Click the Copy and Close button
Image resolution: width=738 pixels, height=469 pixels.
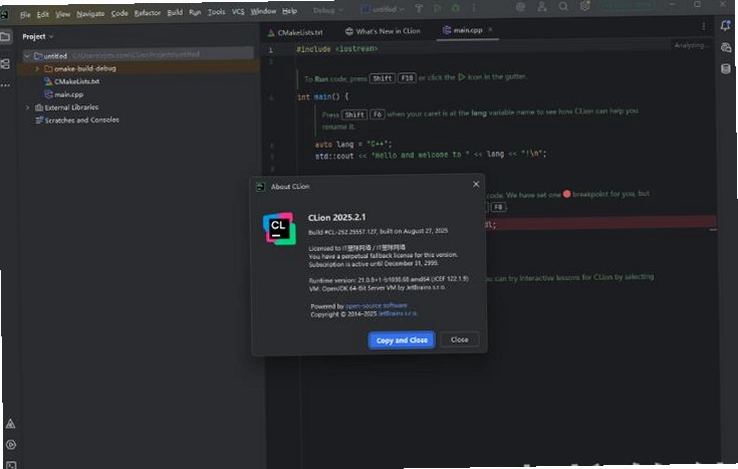coord(401,340)
